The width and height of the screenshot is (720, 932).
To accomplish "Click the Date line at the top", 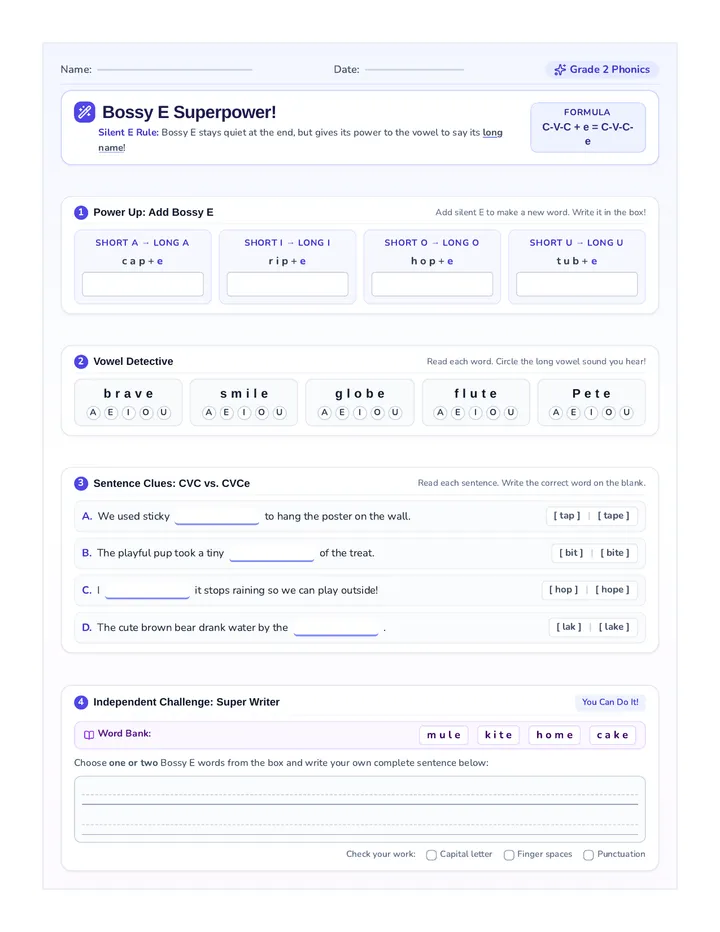I will coord(414,70).
